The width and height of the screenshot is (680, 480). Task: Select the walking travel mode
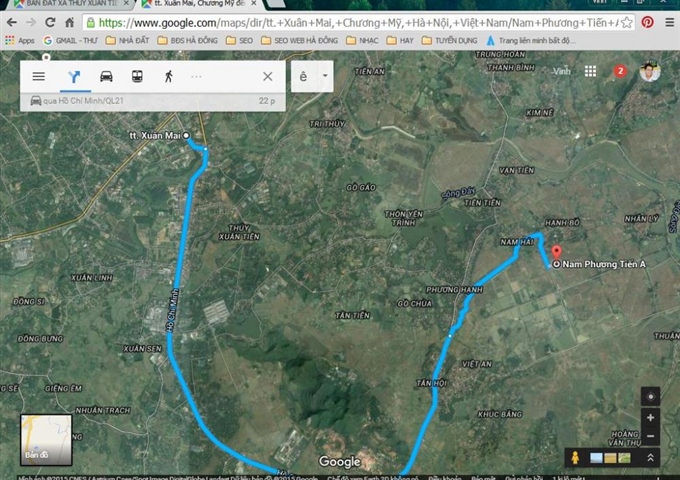[x=166, y=76]
